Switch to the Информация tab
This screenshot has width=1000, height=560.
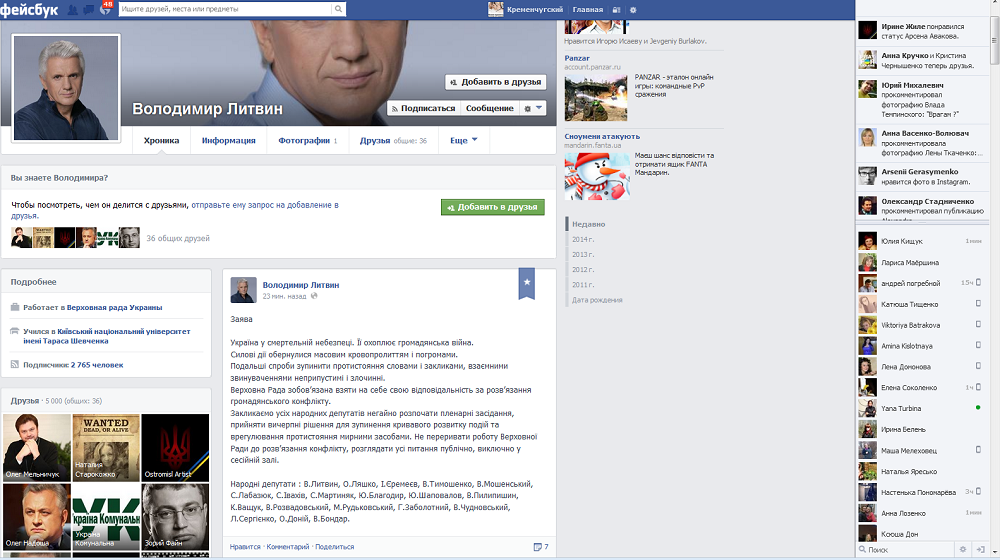[228, 141]
